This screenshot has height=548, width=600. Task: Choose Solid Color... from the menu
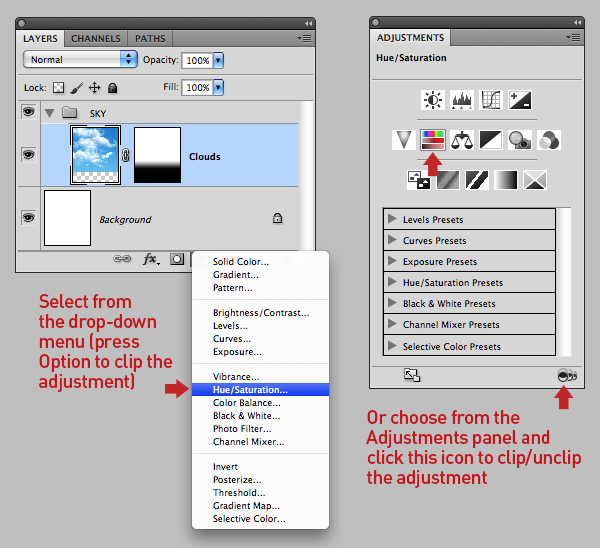(260, 262)
